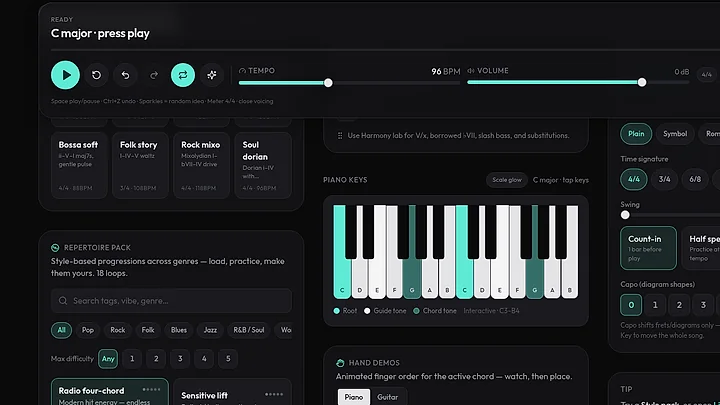Click the Repertoire Pack icon
The width and height of the screenshot is (720, 405).
pyautogui.click(x=55, y=248)
